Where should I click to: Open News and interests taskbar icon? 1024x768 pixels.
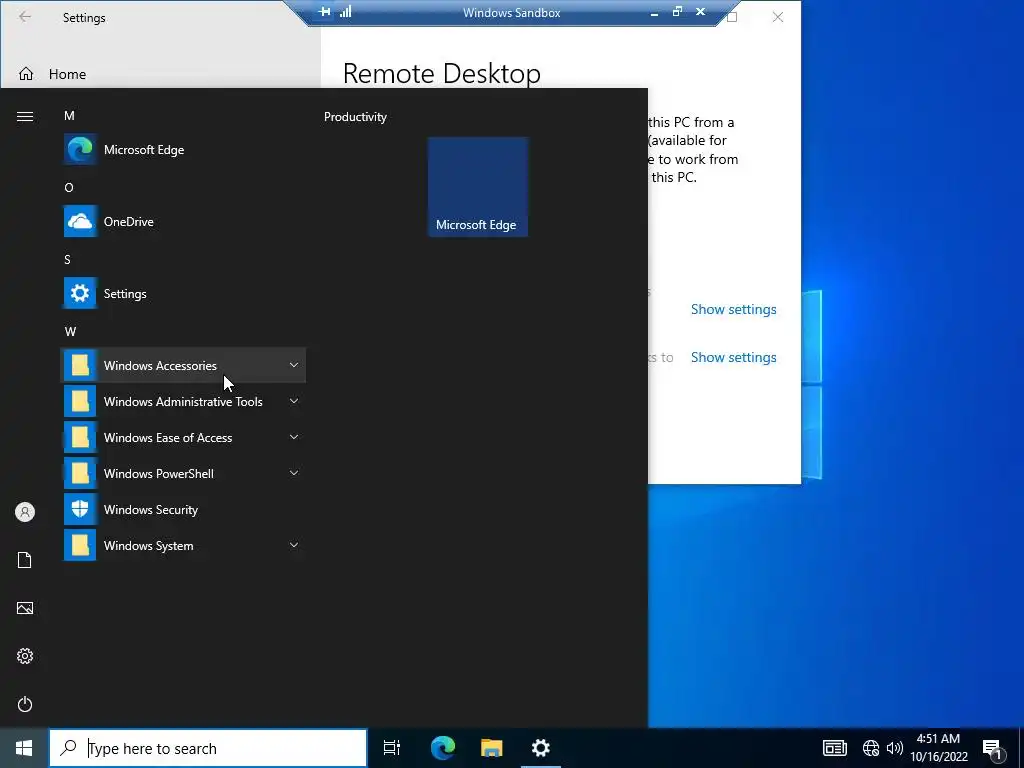point(835,748)
